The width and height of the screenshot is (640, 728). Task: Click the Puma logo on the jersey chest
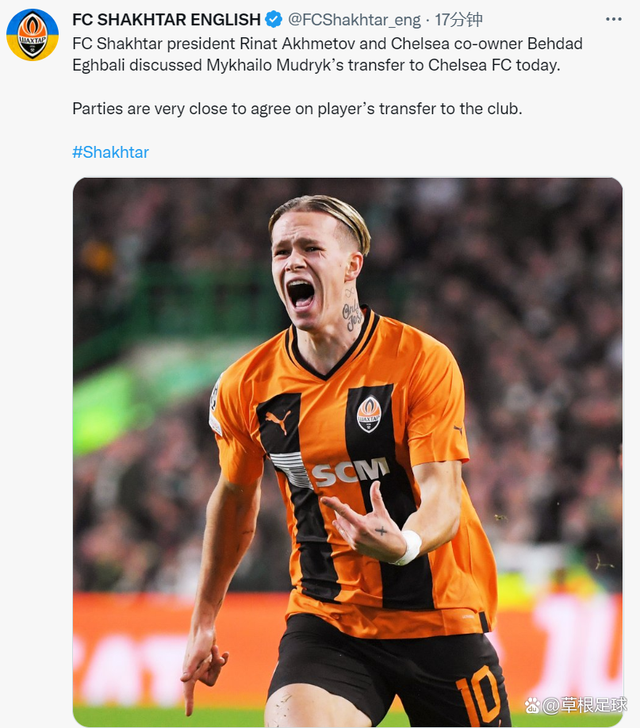(x=278, y=421)
